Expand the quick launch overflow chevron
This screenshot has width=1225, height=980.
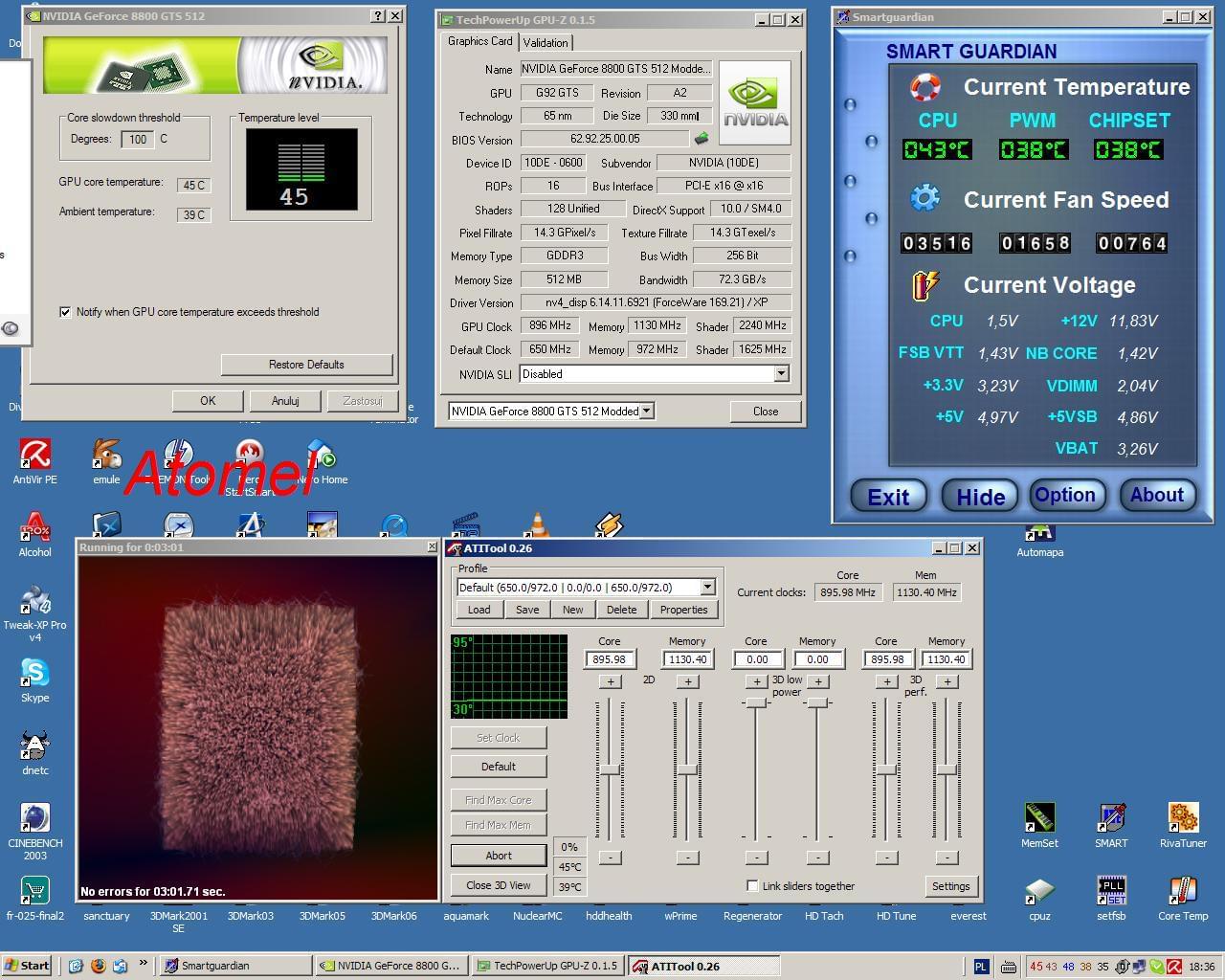pos(144,964)
